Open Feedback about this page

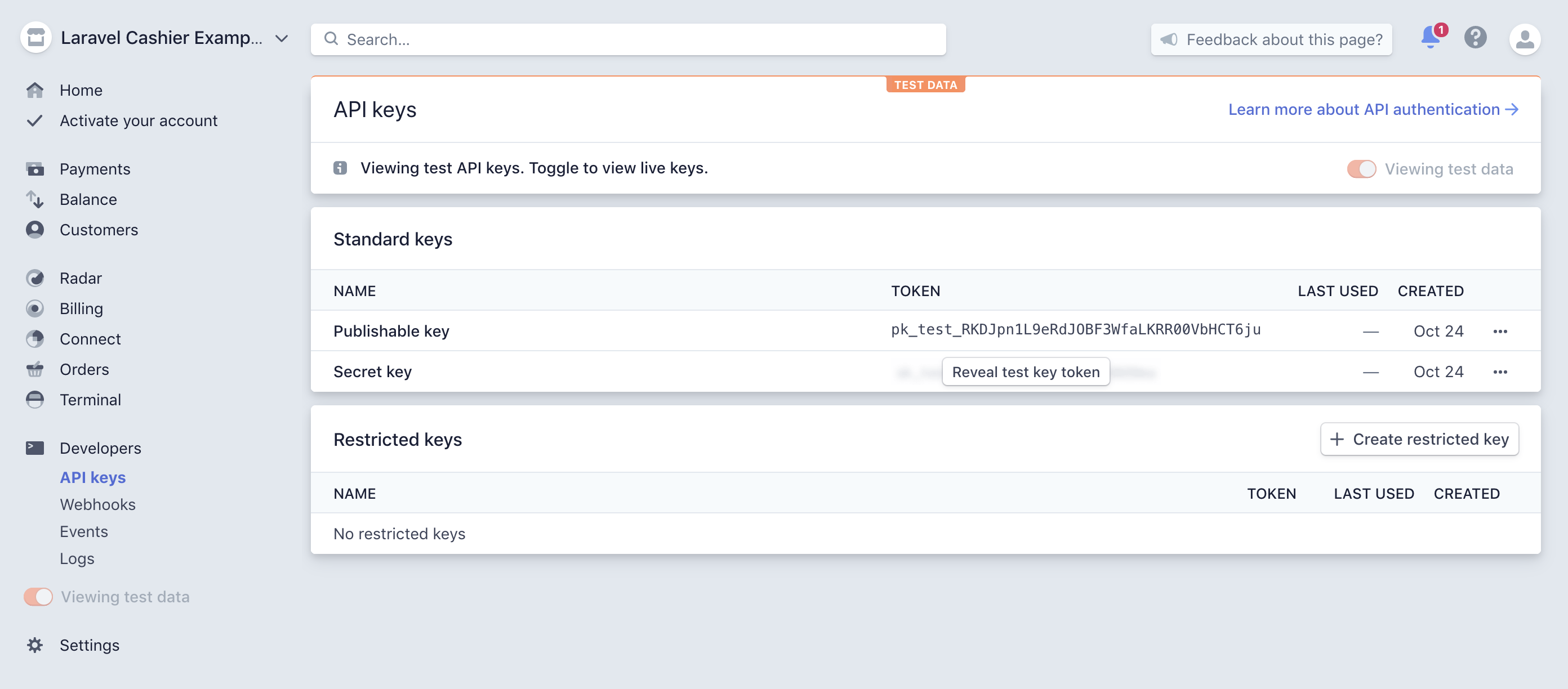(x=1271, y=39)
